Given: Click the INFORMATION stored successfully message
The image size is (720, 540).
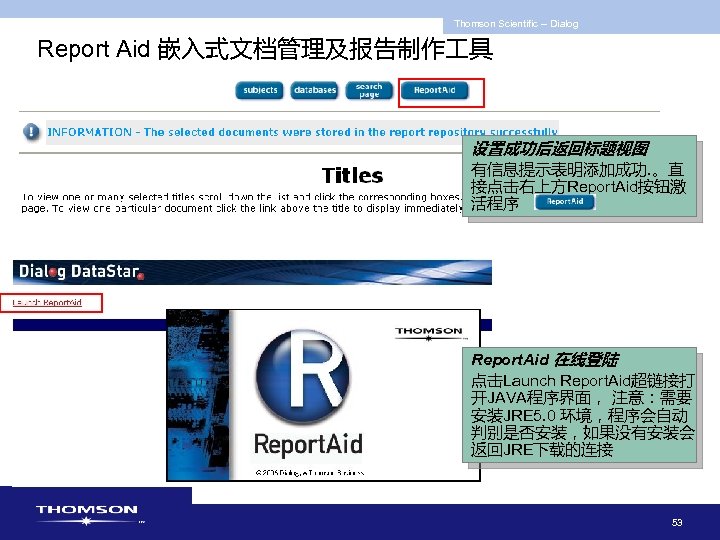Looking at the screenshot, I should 302,132.
